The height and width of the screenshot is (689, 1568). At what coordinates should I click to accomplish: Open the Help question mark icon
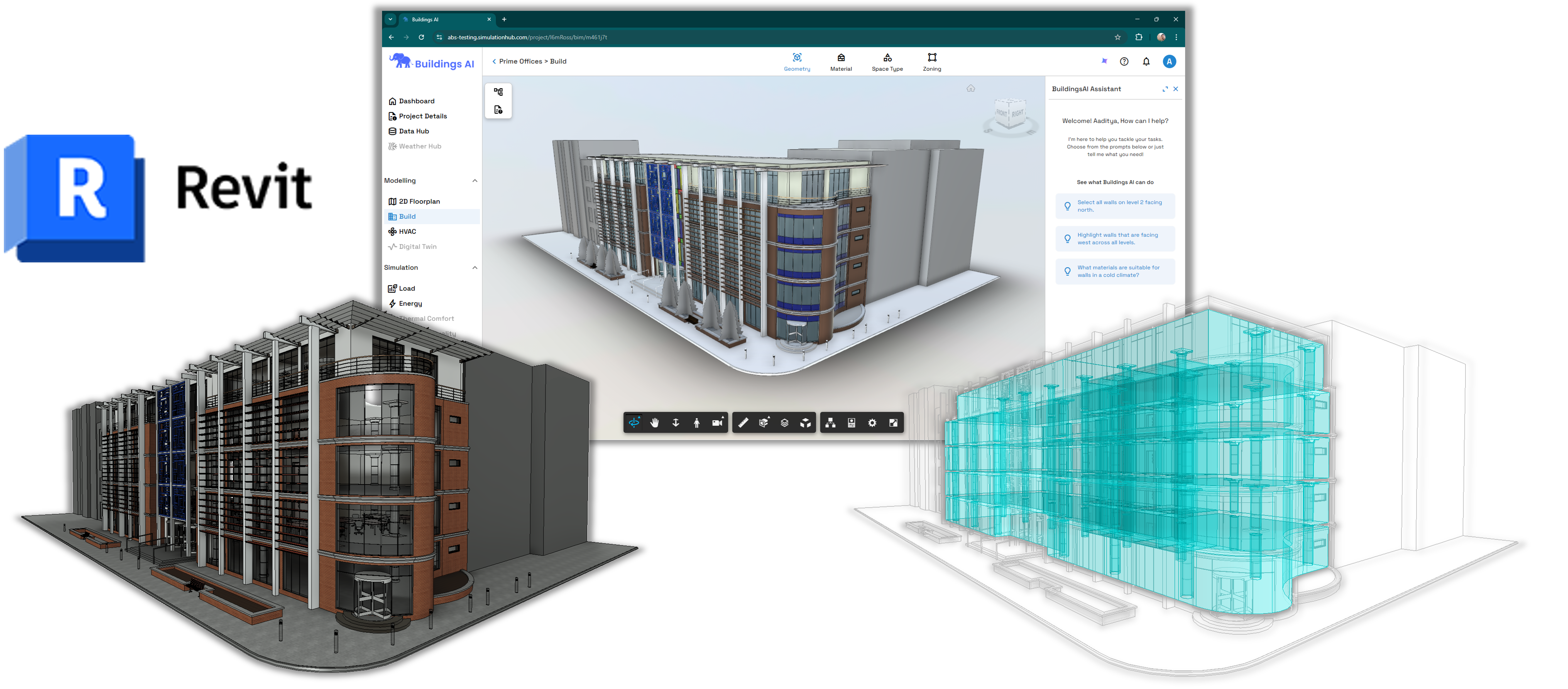pos(1124,61)
